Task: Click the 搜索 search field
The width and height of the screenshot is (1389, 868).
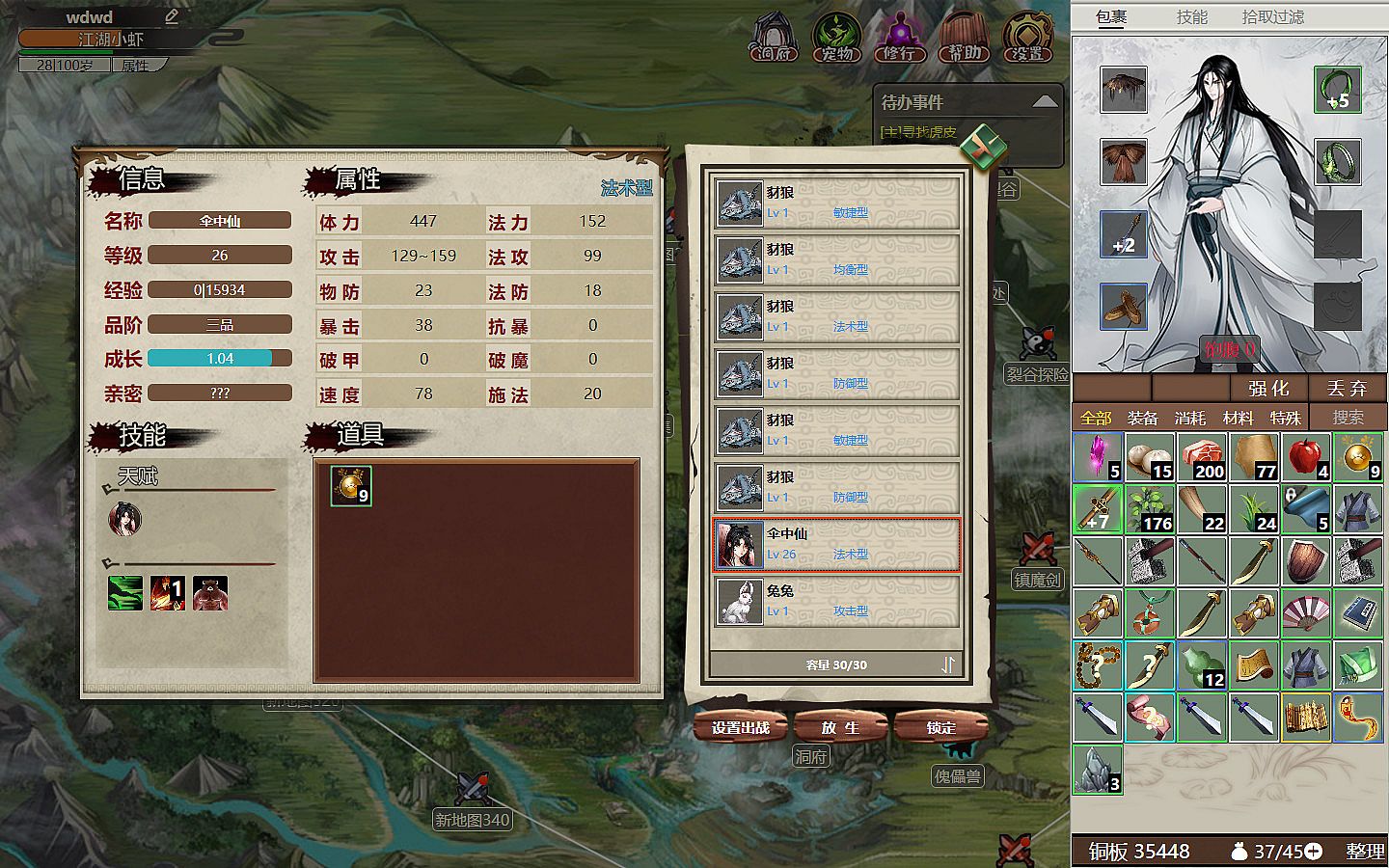Action: [x=1348, y=418]
